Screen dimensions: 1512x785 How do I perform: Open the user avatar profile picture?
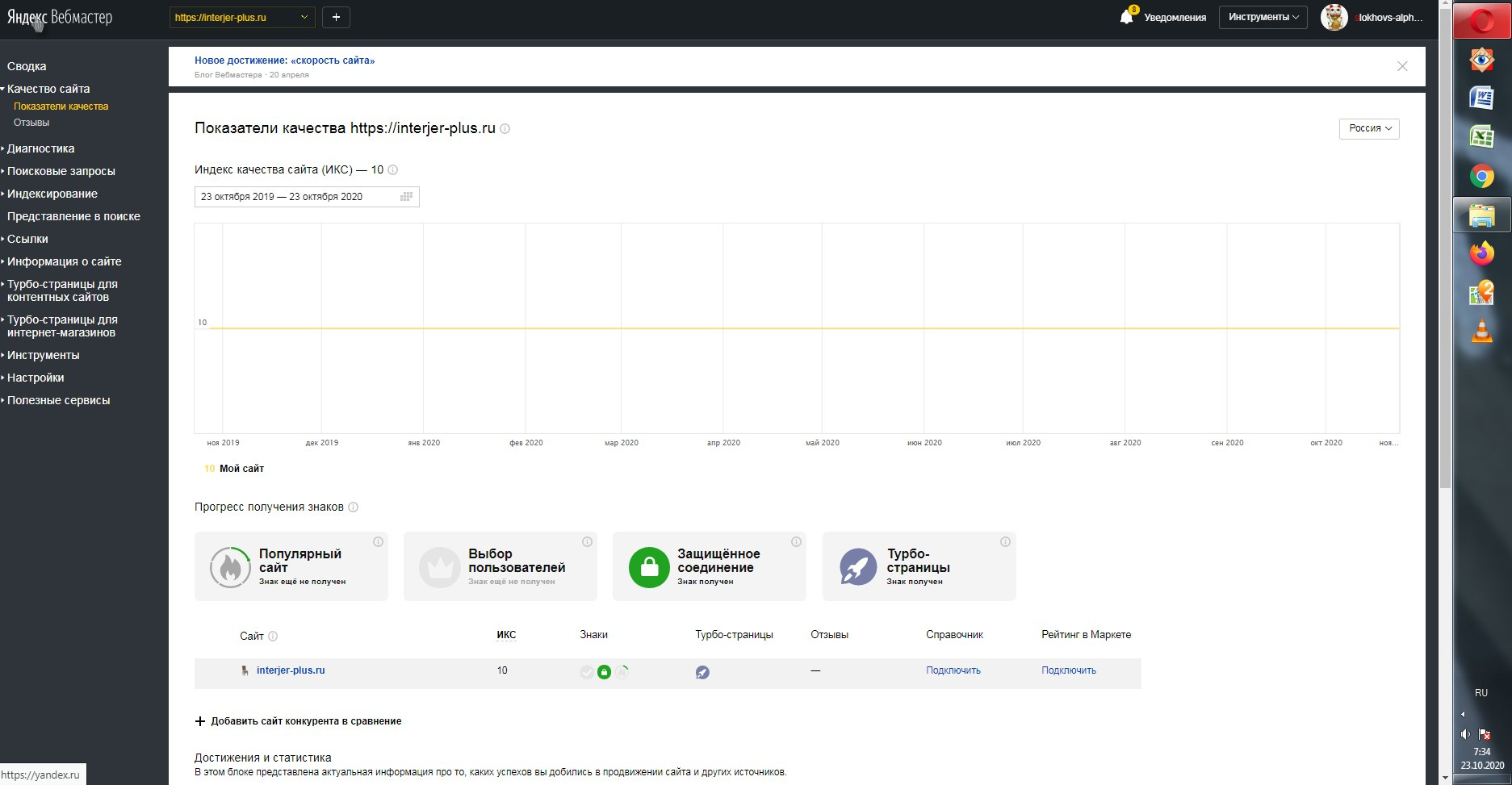click(1334, 17)
